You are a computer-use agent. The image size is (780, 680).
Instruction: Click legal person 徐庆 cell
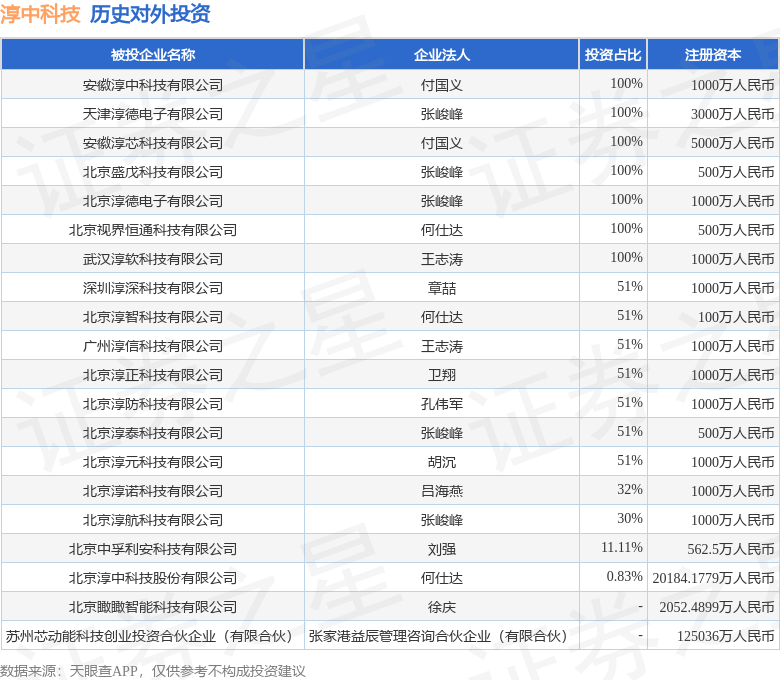442,607
